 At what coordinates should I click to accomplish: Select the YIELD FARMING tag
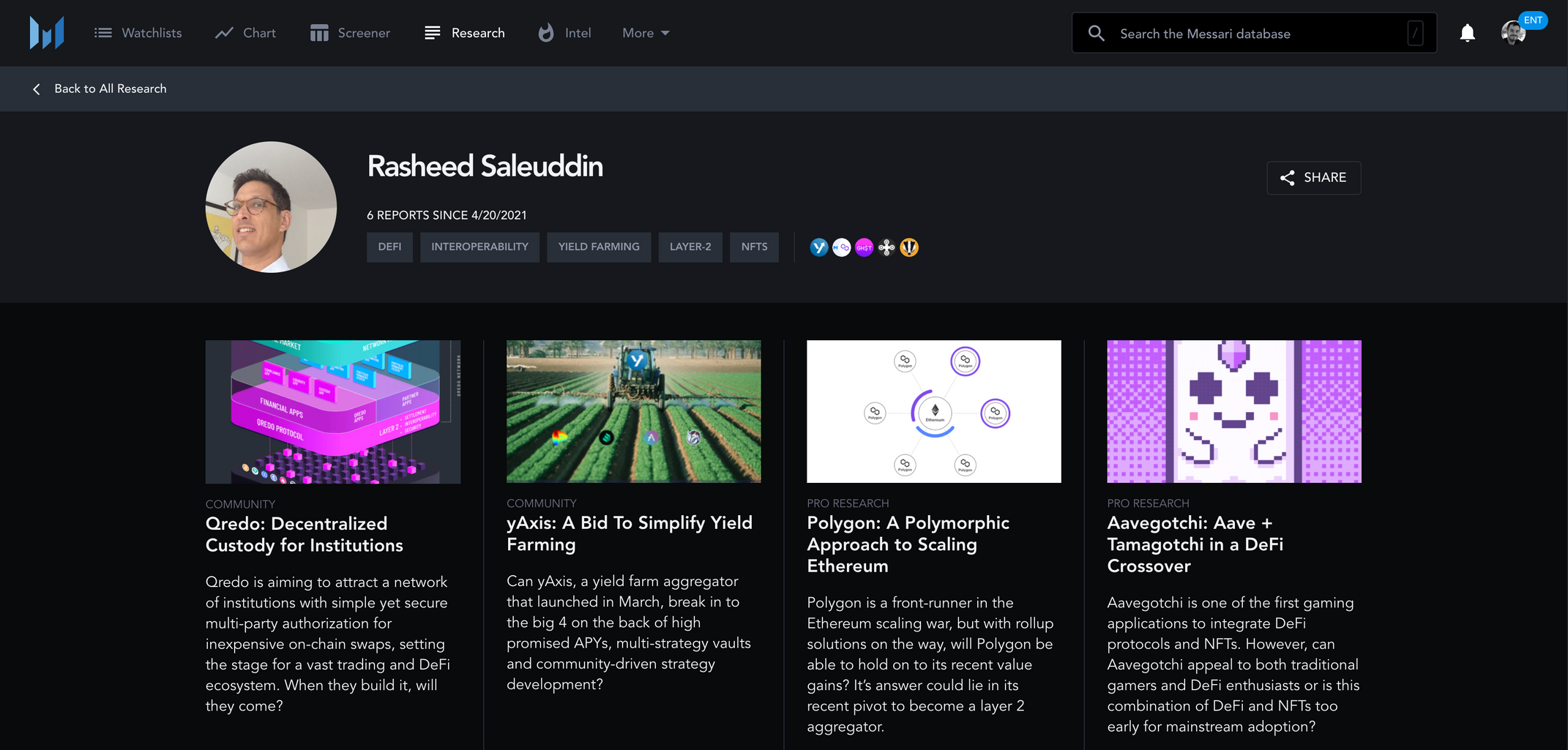click(599, 247)
